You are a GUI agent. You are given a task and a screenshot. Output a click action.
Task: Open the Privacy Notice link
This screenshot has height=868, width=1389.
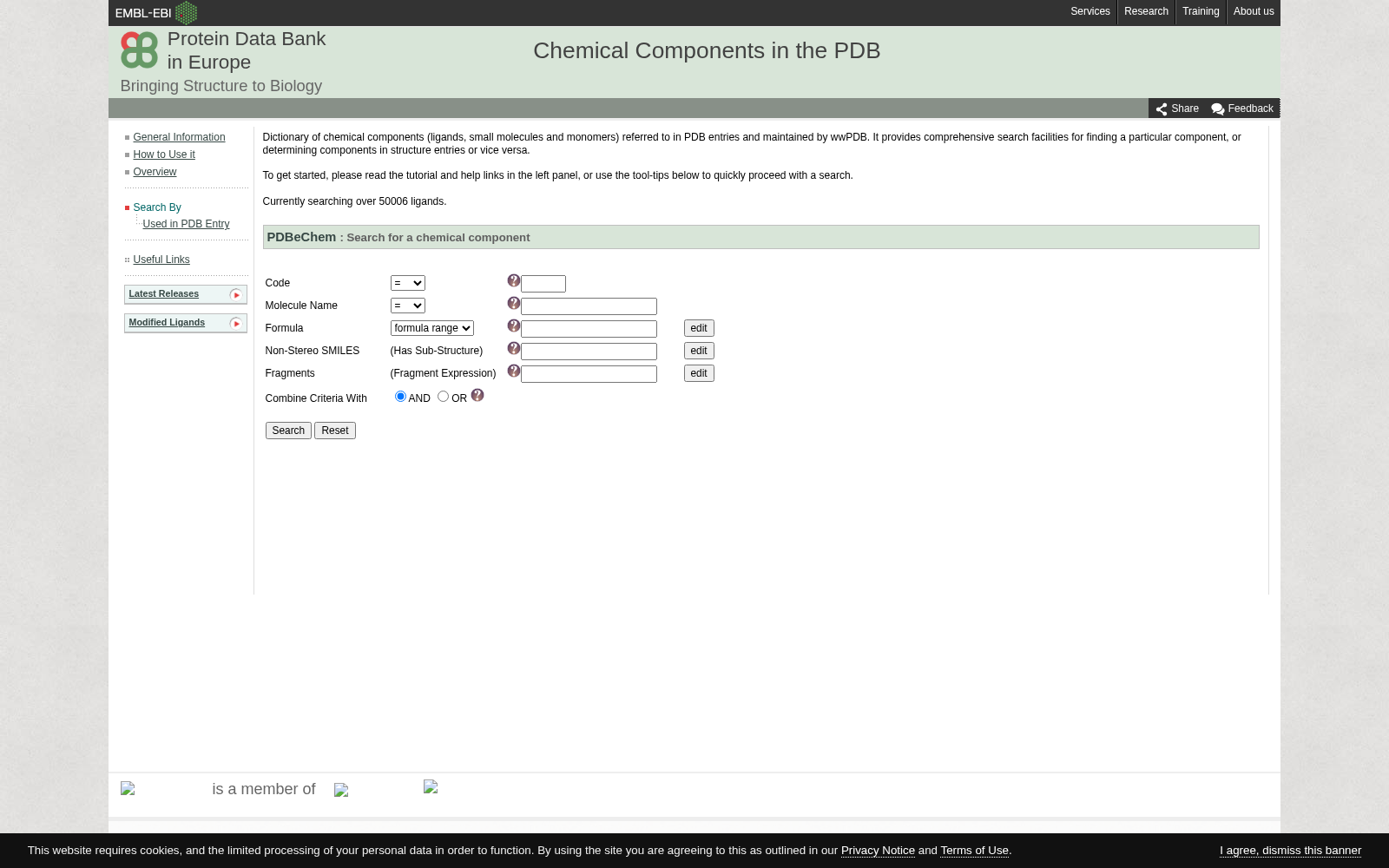[878, 851]
